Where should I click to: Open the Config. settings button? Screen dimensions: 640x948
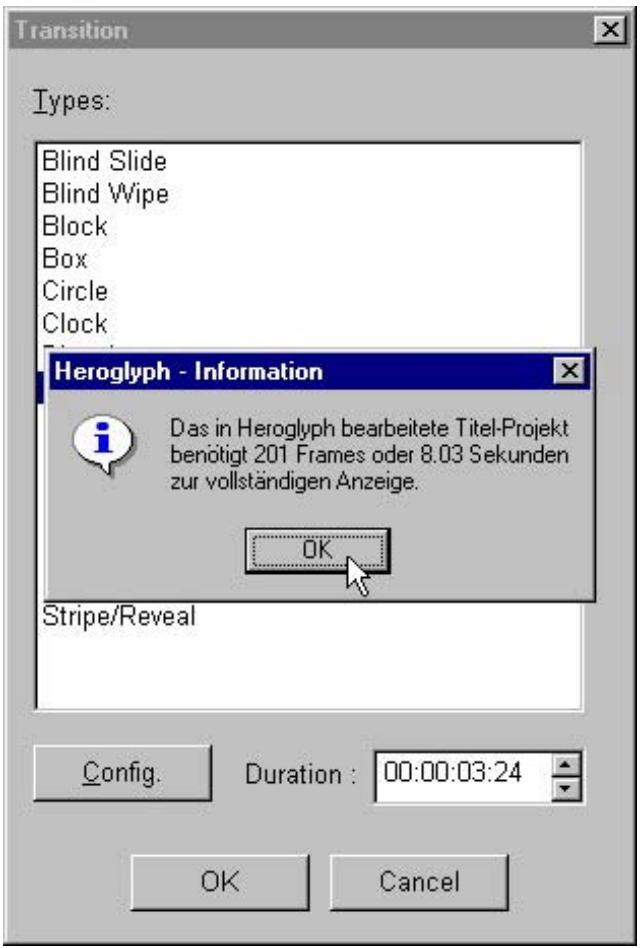pyautogui.click(x=123, y=773)
